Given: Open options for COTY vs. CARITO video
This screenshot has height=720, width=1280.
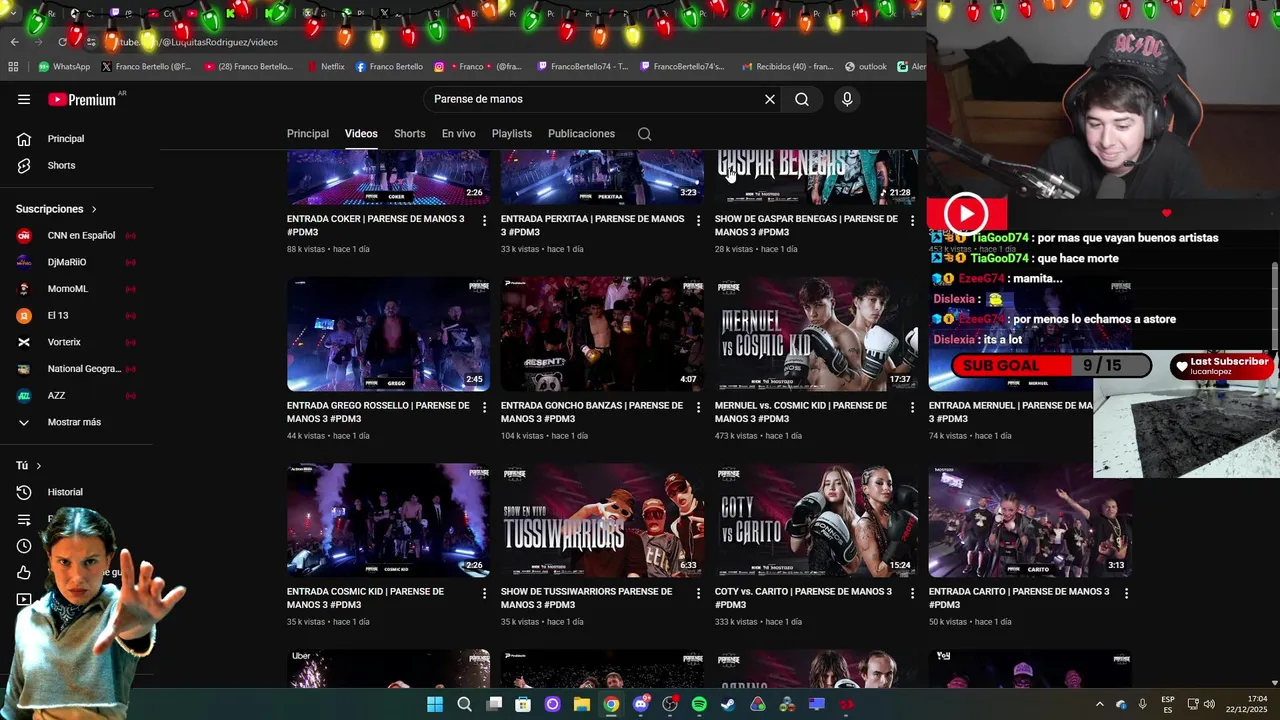Looking at the screenshot, I should click(912, 593).
